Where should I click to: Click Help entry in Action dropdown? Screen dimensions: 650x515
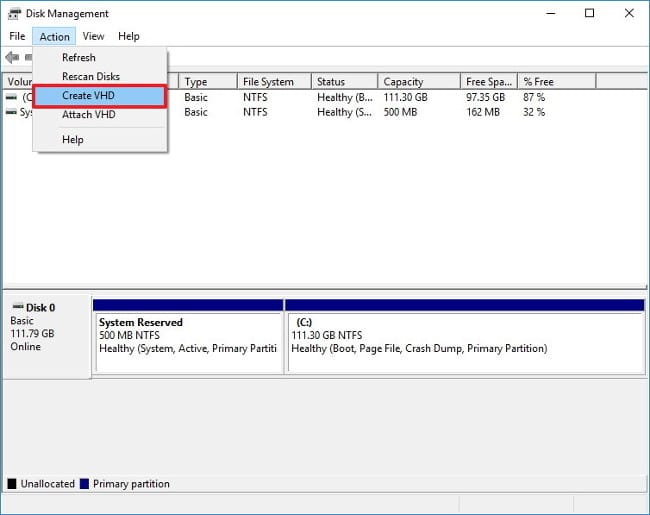click(x=100, y=140)
